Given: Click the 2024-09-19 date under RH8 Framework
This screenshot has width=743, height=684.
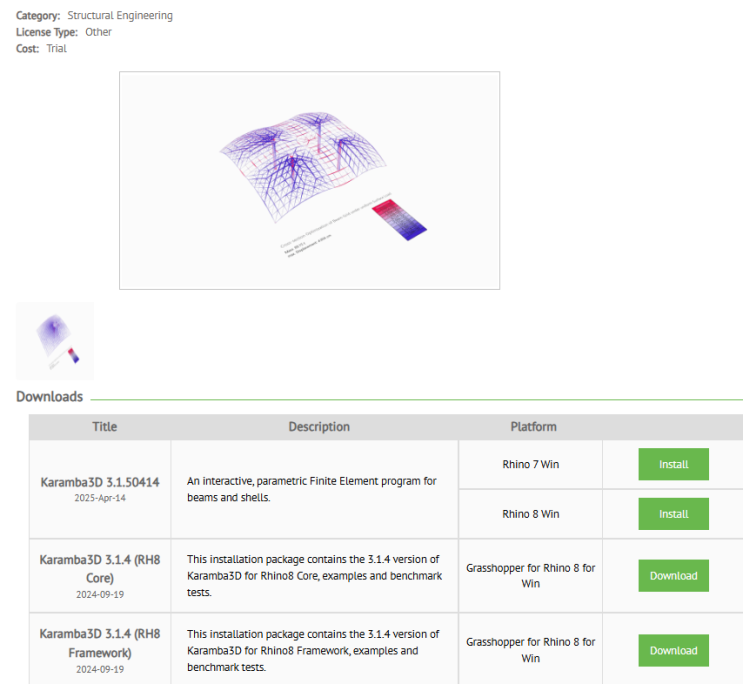Looking at the screenshot, I should pyautogui.click(x=100, y=669).
